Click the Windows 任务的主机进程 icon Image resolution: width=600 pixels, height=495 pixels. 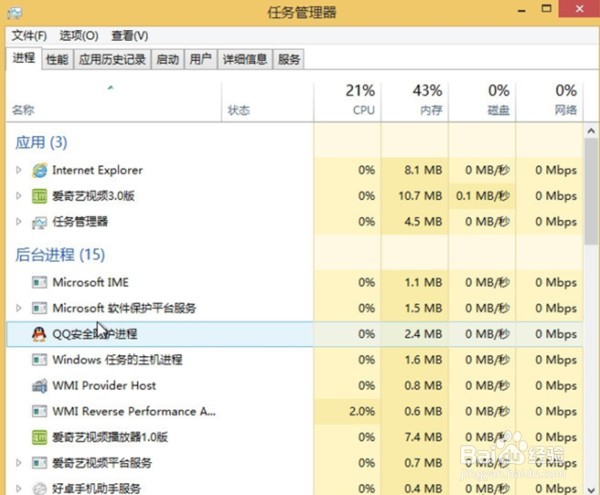click(x=39, y=360)
